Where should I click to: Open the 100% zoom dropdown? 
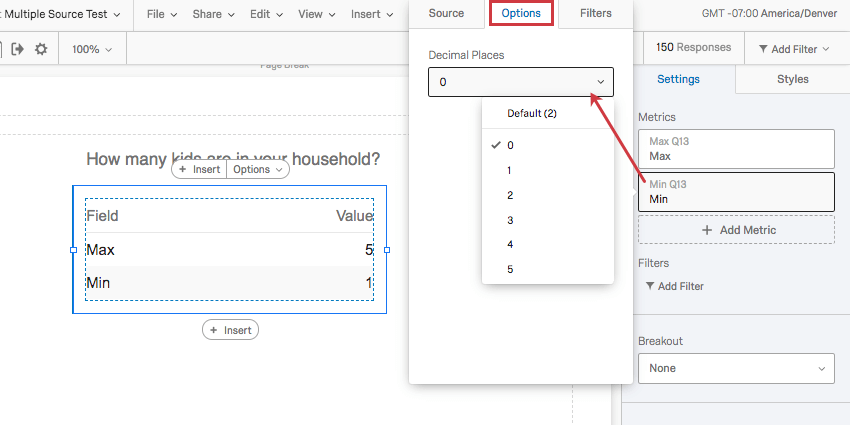[92, 49]
